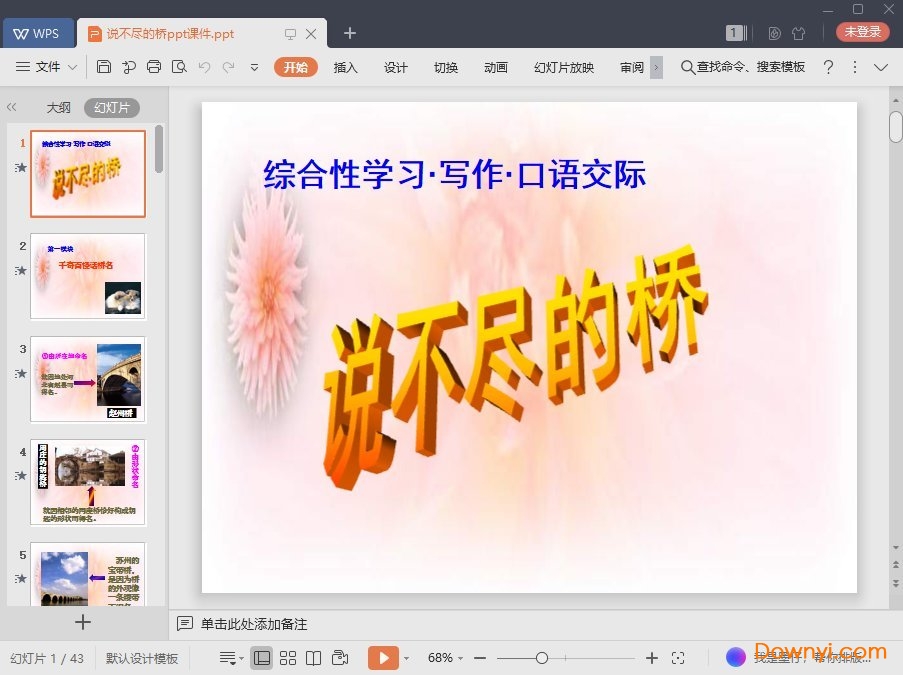Click the Save icon in quick access toolbar
903x675 pixels.
(x=104, y=67)
